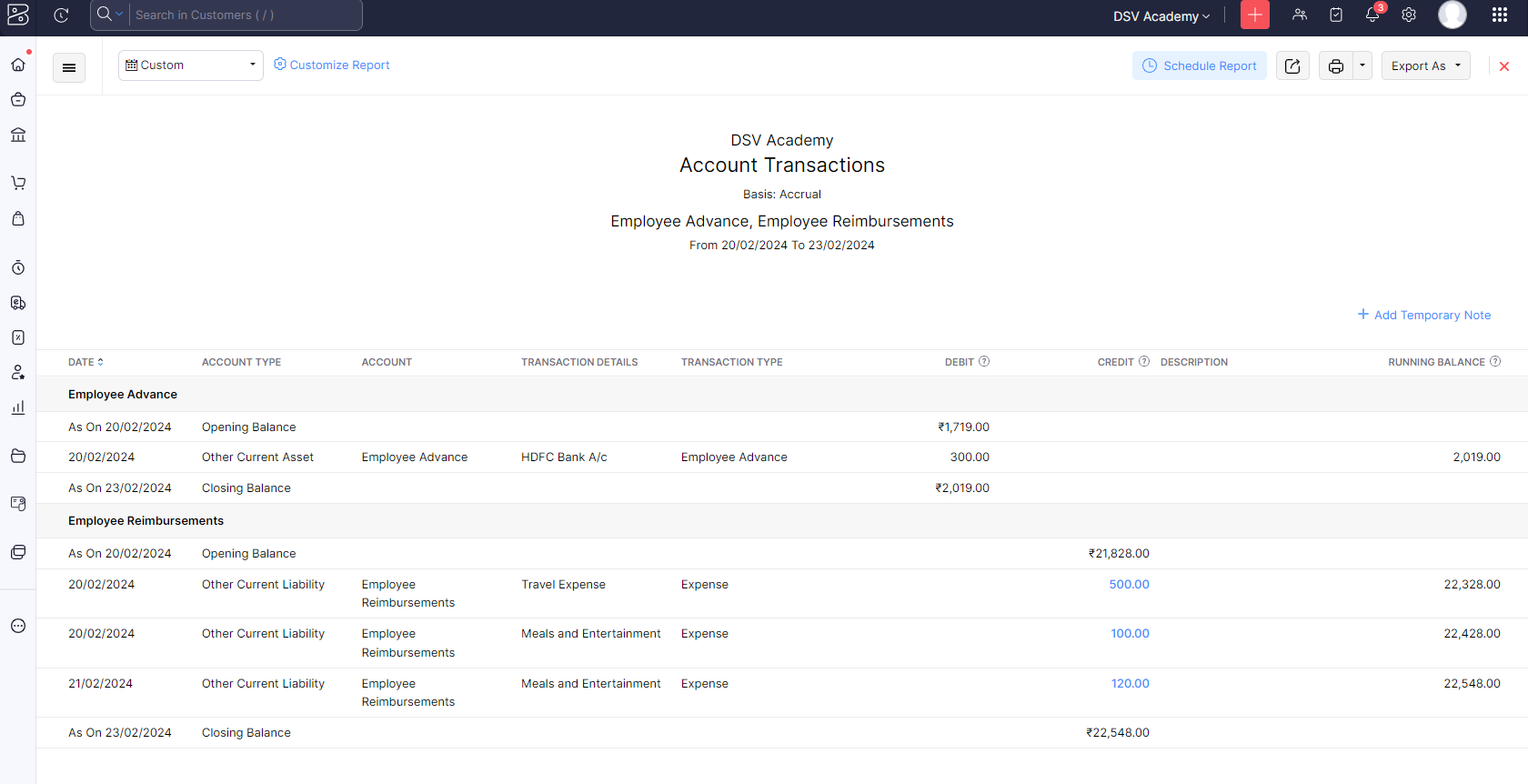
Task: Click the red quick create plus button
Action: [1255, 15]
